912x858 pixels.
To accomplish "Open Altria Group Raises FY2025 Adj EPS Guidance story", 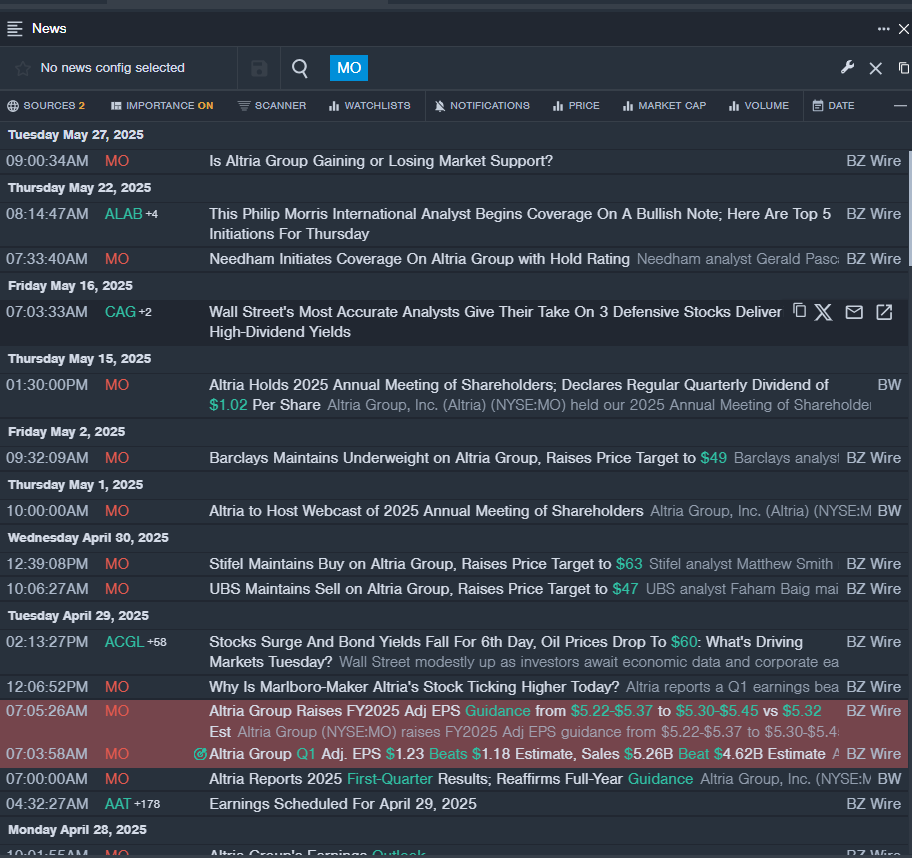I will tap(515, 721).
